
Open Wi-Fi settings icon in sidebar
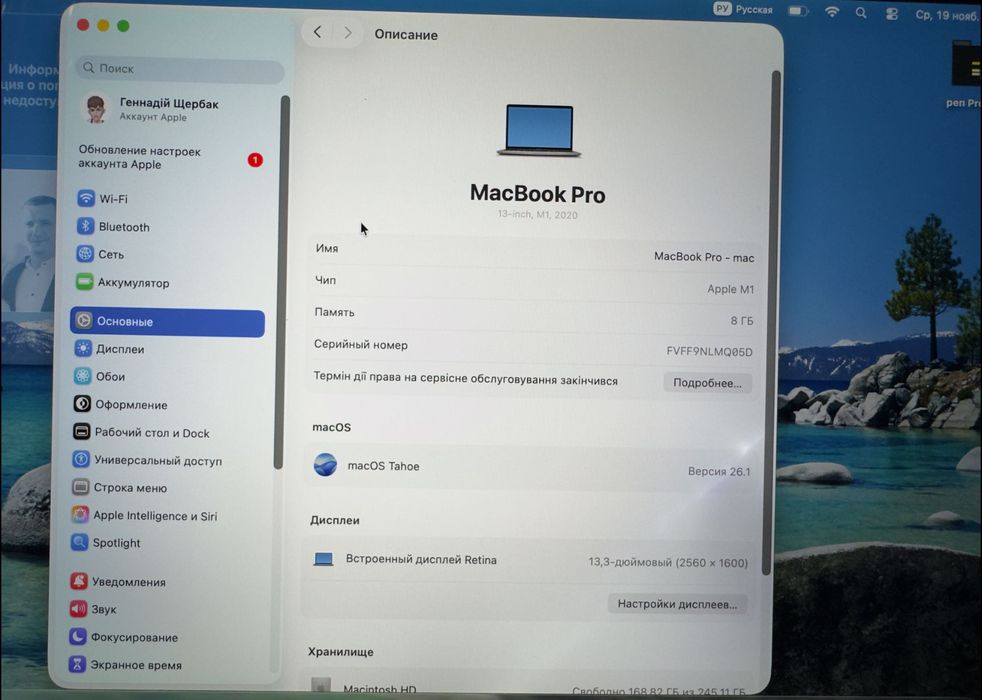coord(86,198)
